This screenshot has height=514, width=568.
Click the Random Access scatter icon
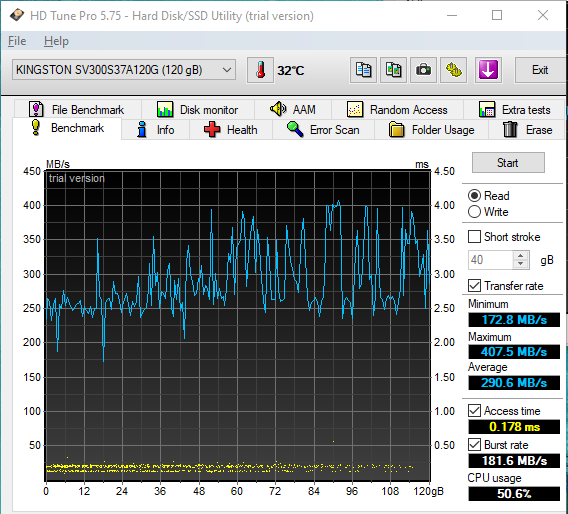click(355, 109)
